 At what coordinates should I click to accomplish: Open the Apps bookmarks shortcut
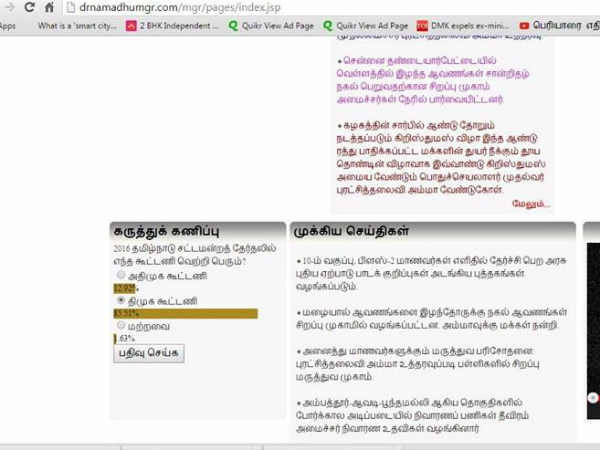click(x=8, y=25)
